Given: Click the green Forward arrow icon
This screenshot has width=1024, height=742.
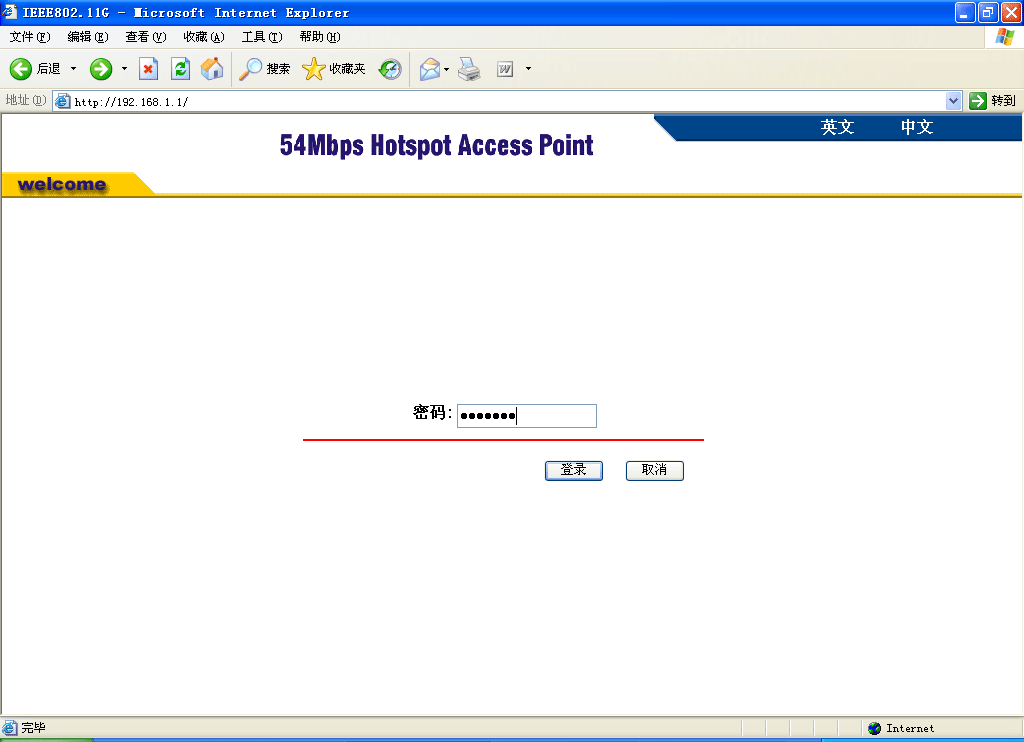Looking at the screenshot, I should [100, 69].
